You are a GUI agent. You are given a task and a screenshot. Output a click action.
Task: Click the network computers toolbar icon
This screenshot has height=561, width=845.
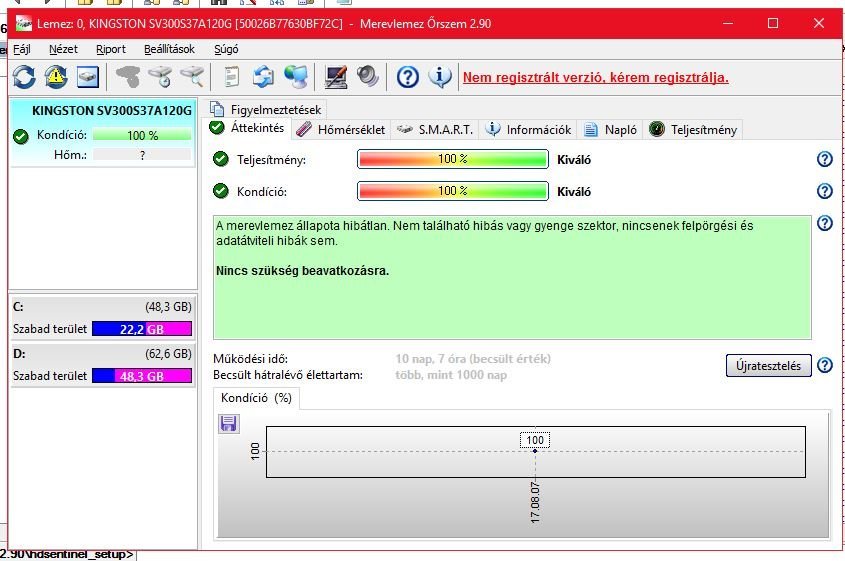296,77
